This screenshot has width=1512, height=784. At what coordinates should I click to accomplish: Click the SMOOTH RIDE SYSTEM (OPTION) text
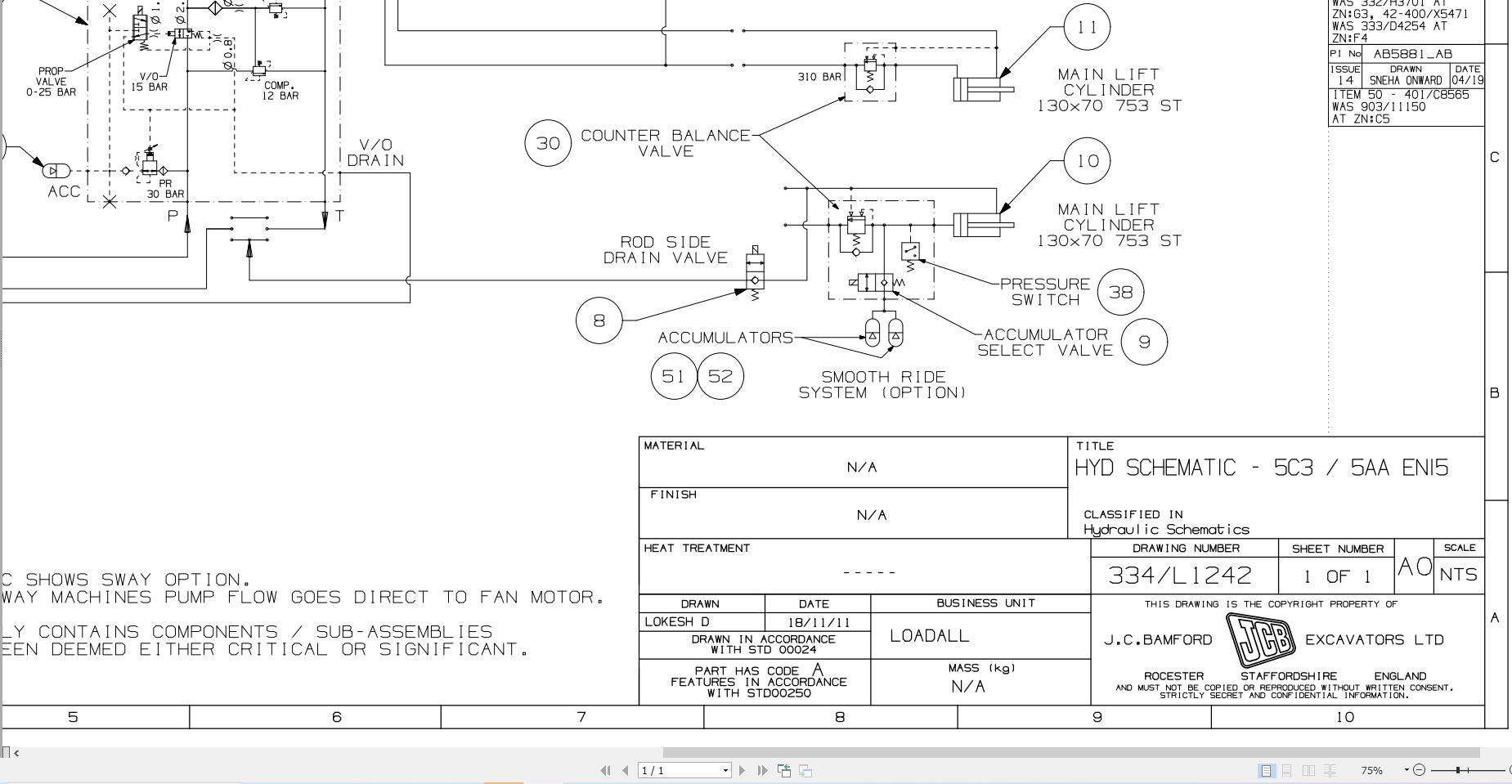pyautogui.click(x=883, y=385)
